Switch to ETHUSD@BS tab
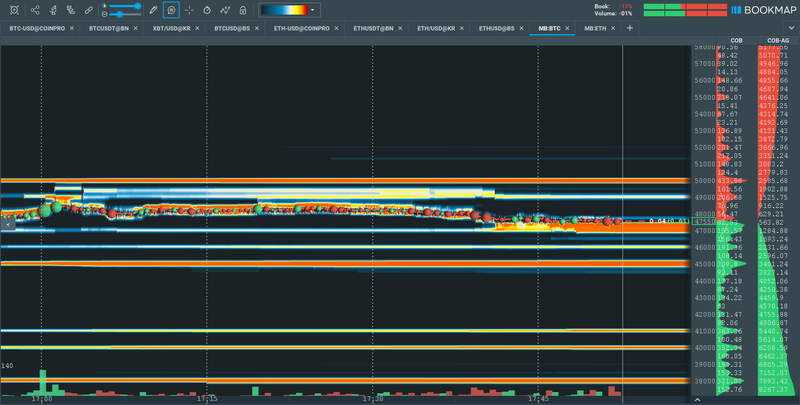 pos(496,29)
